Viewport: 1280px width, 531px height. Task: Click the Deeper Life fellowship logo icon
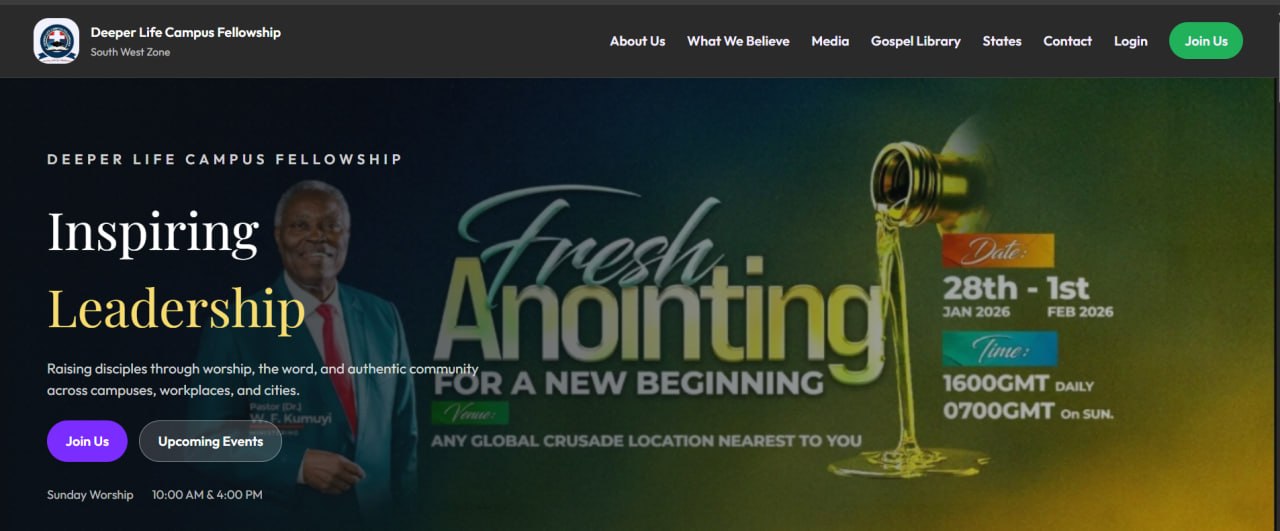pos(56,41)
